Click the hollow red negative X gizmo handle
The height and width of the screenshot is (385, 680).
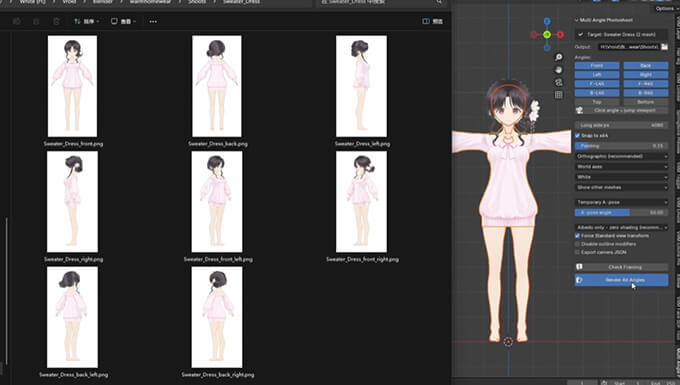coord(534,34)
